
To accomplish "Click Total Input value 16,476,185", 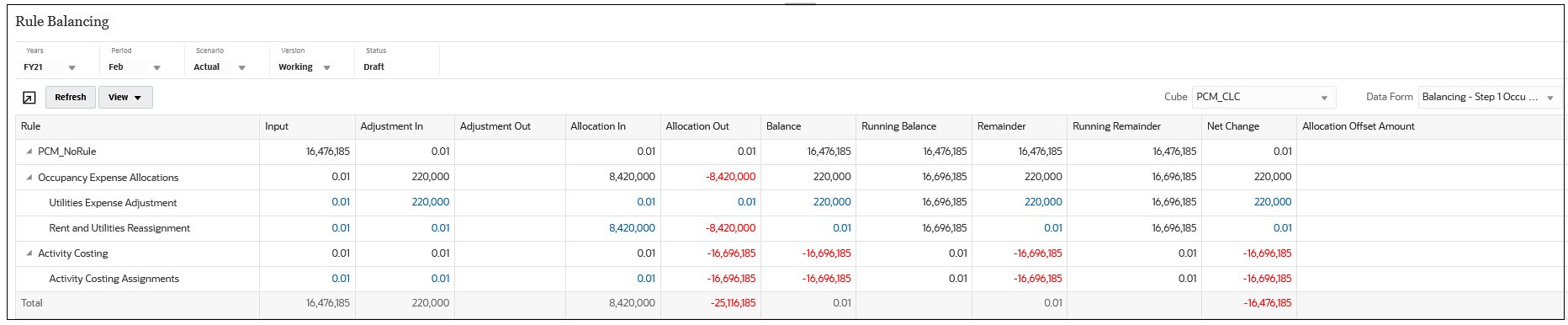I will coord(328,303).
